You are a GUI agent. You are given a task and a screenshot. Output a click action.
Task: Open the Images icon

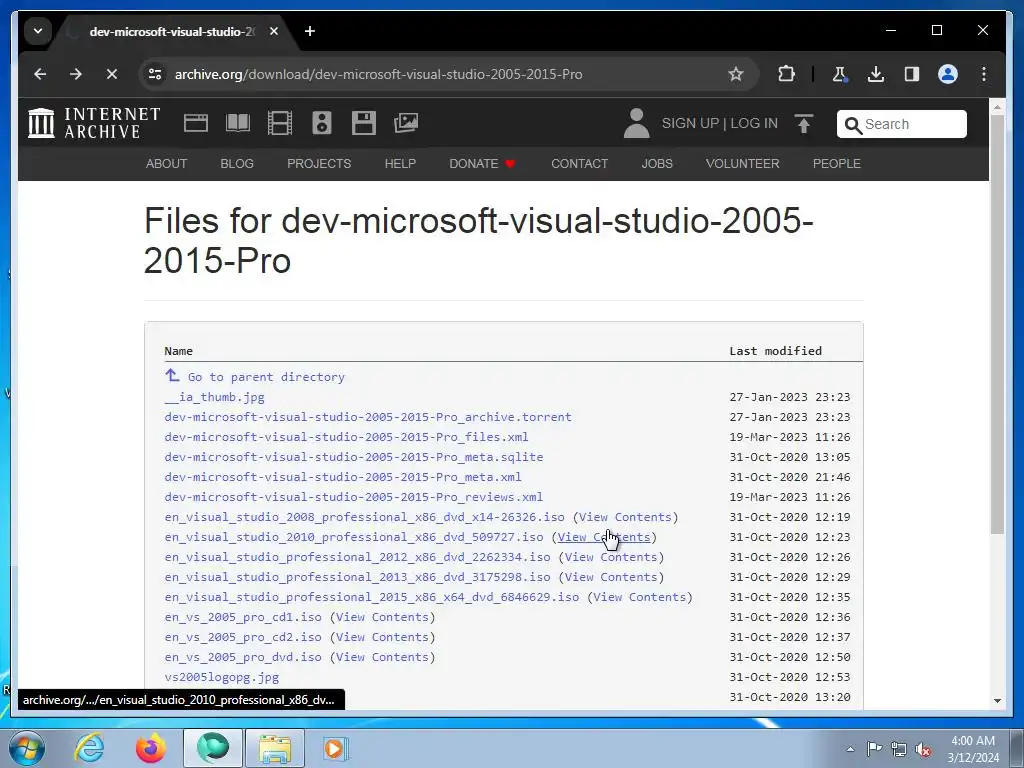[406, 123]
